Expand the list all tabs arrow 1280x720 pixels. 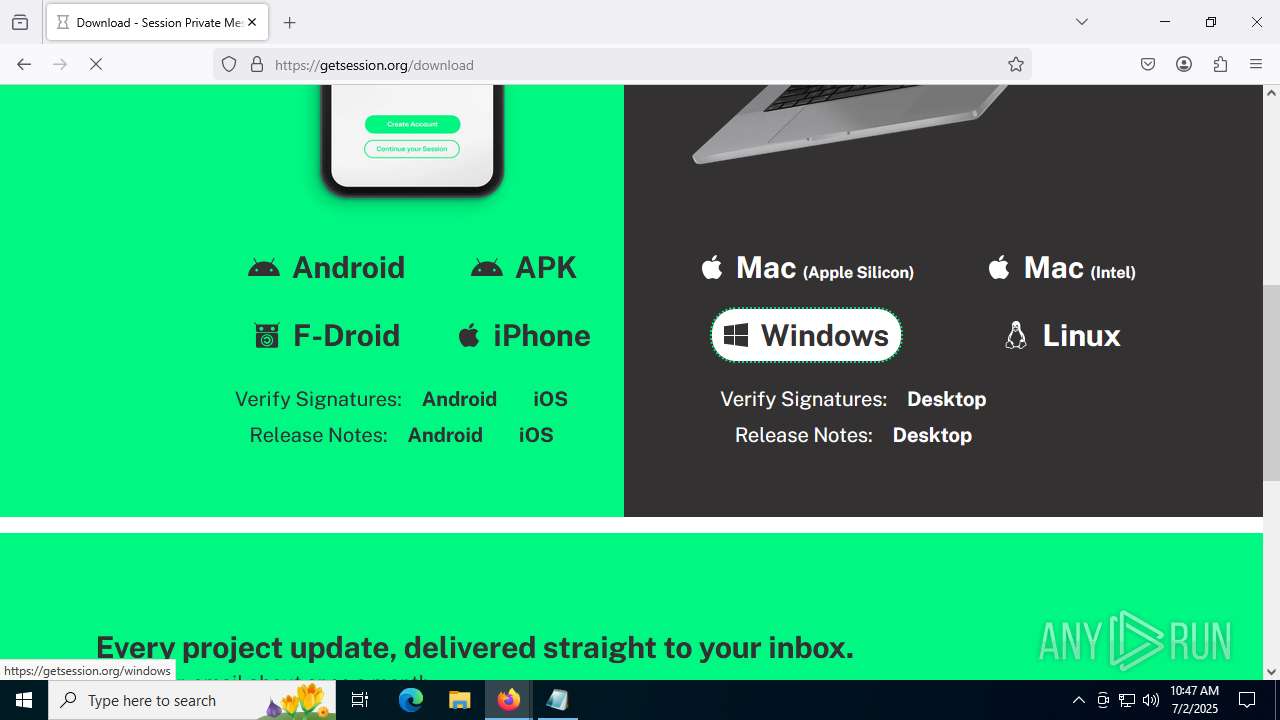(1081, 22)
